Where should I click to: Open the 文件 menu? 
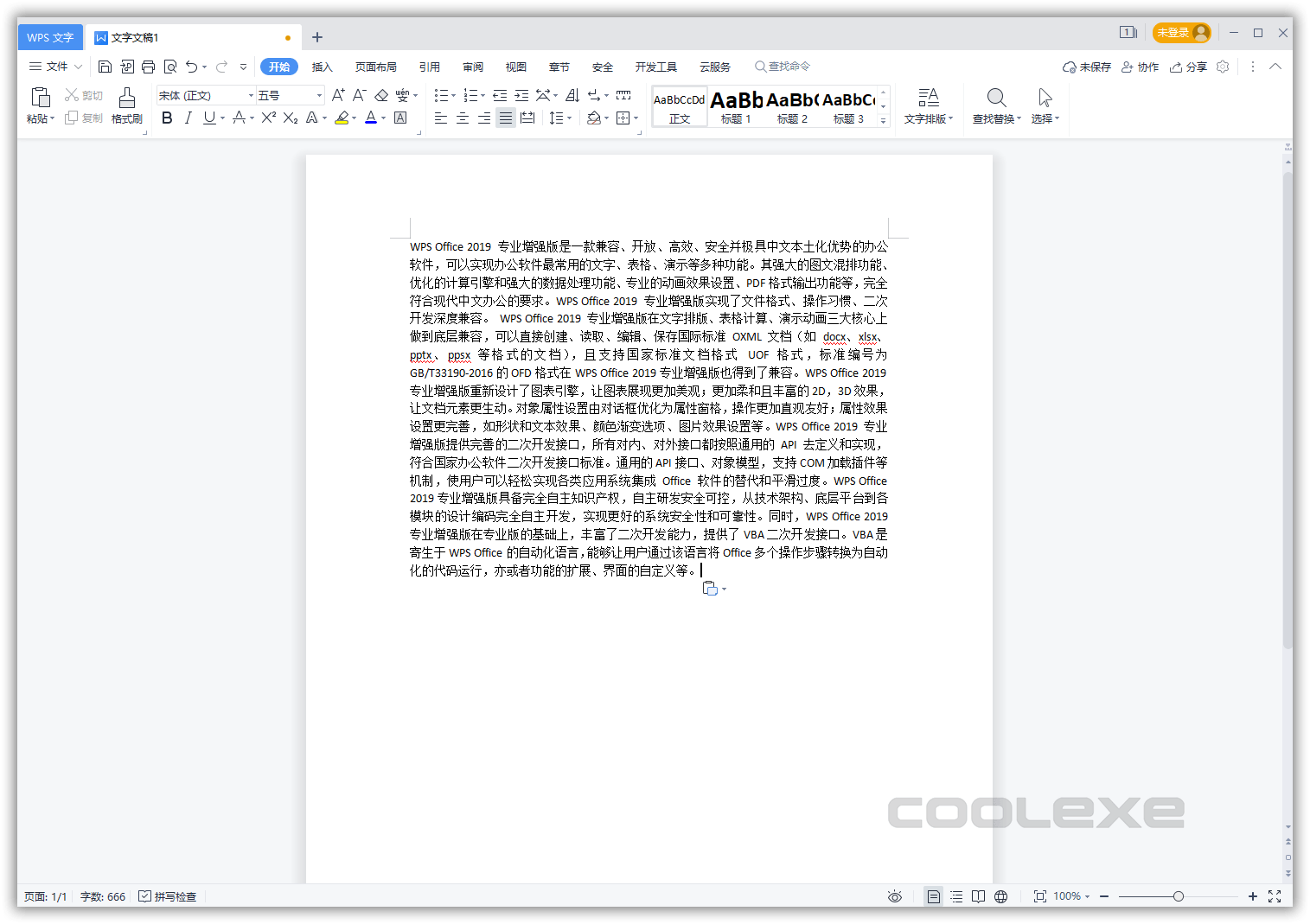click(54, 67)
